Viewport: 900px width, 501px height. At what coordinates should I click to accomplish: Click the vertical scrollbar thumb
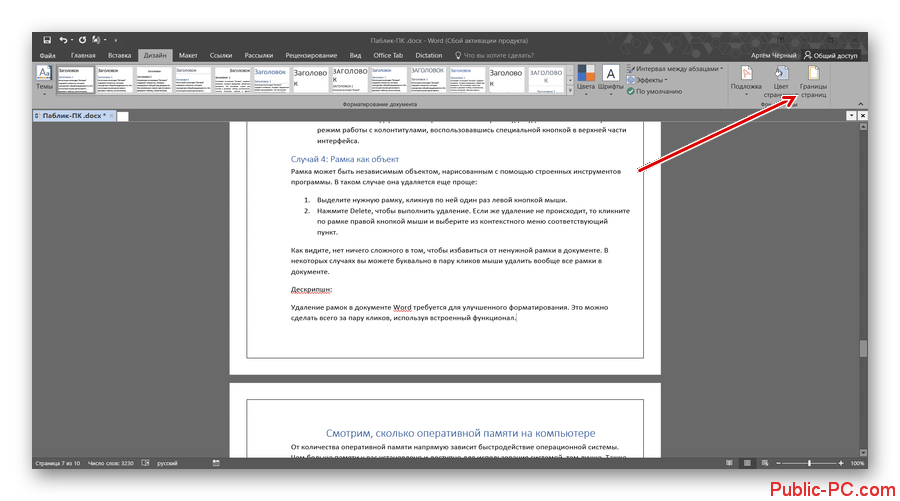pyautogui.click(x=863, y=348)
